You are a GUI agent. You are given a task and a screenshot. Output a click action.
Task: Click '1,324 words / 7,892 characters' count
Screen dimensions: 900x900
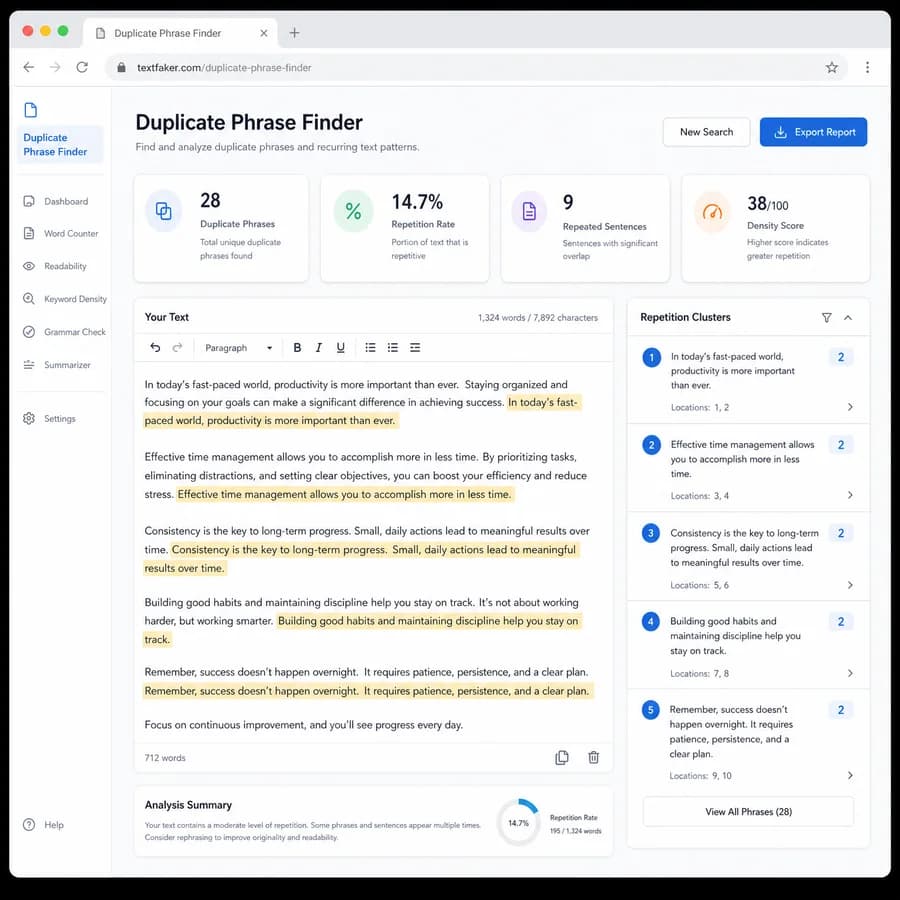click(538, 317)
